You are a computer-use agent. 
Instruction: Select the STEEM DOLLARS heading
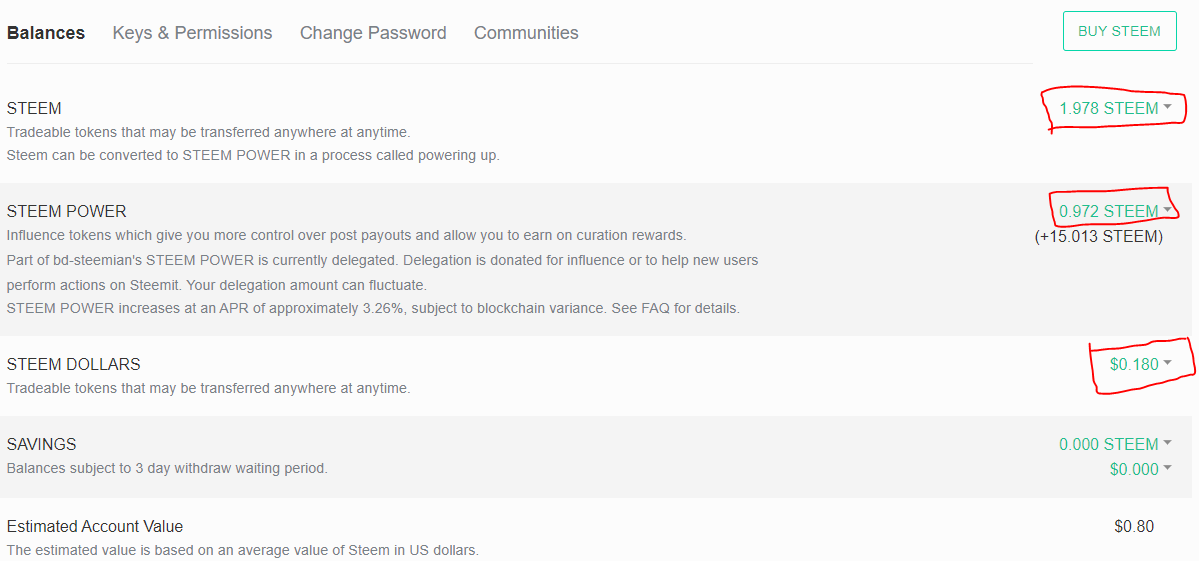click(74, 364)
